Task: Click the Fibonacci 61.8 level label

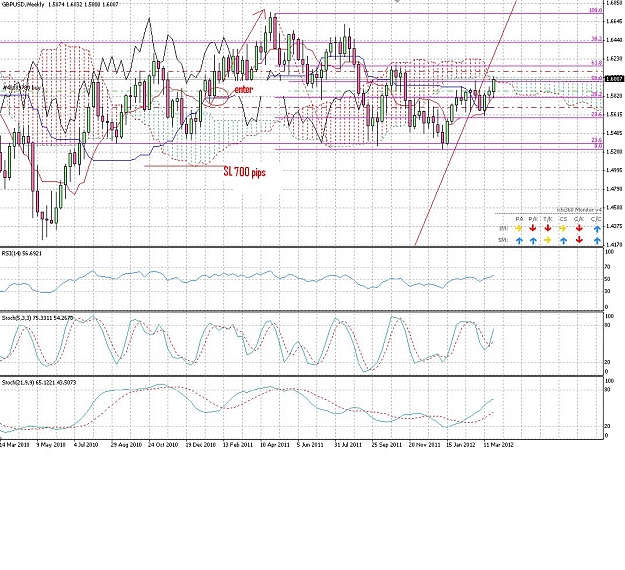Action: [x=597, y=63]
